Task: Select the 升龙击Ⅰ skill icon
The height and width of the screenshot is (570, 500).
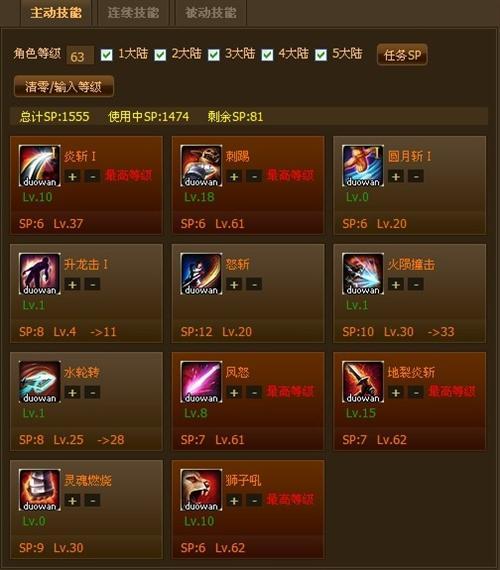Action: (40, 274)
